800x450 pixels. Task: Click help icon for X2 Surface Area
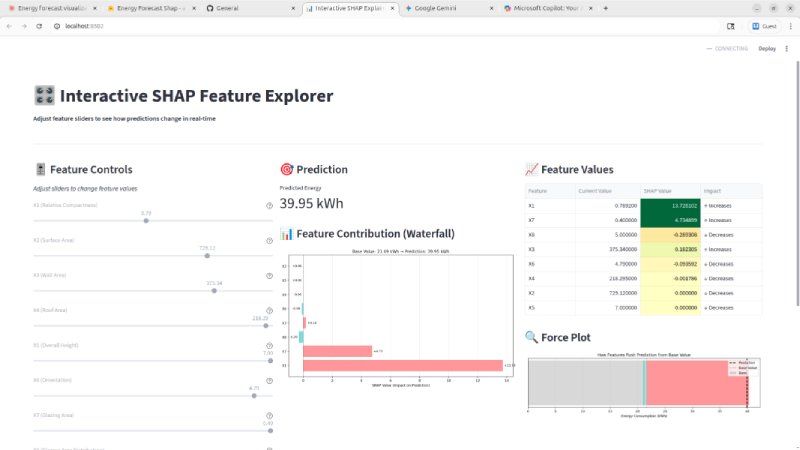pyautogui.click(x=269, y=241)
